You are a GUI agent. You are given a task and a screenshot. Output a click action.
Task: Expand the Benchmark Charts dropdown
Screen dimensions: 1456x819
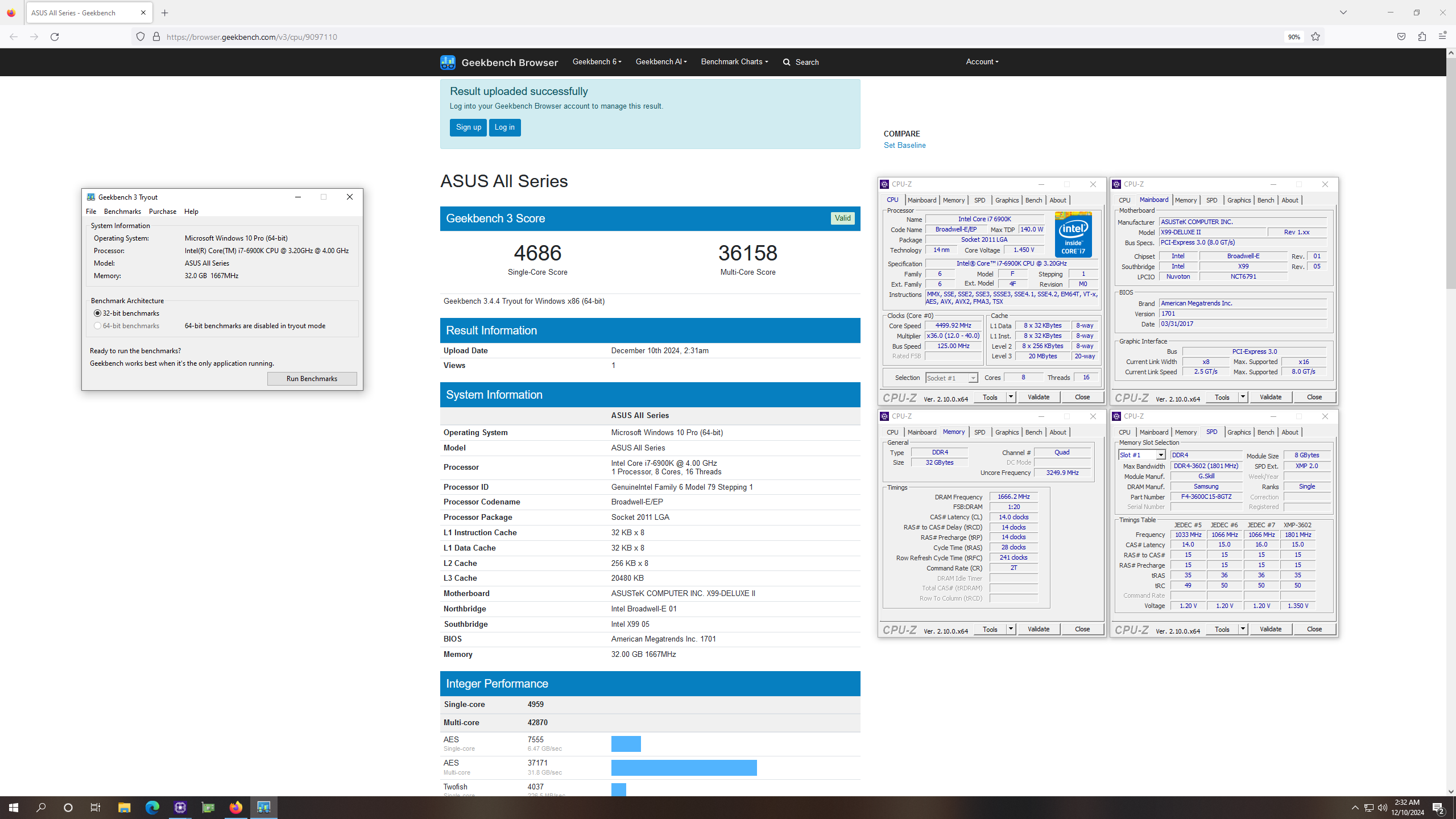click(734, 61)
